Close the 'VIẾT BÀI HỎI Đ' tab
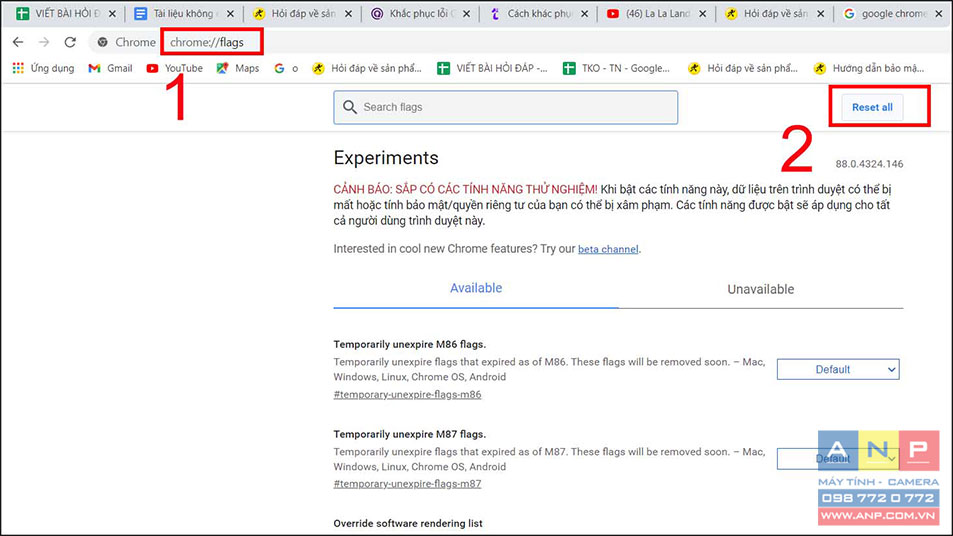This screenshot has height=536, width=953. point(112,13)
